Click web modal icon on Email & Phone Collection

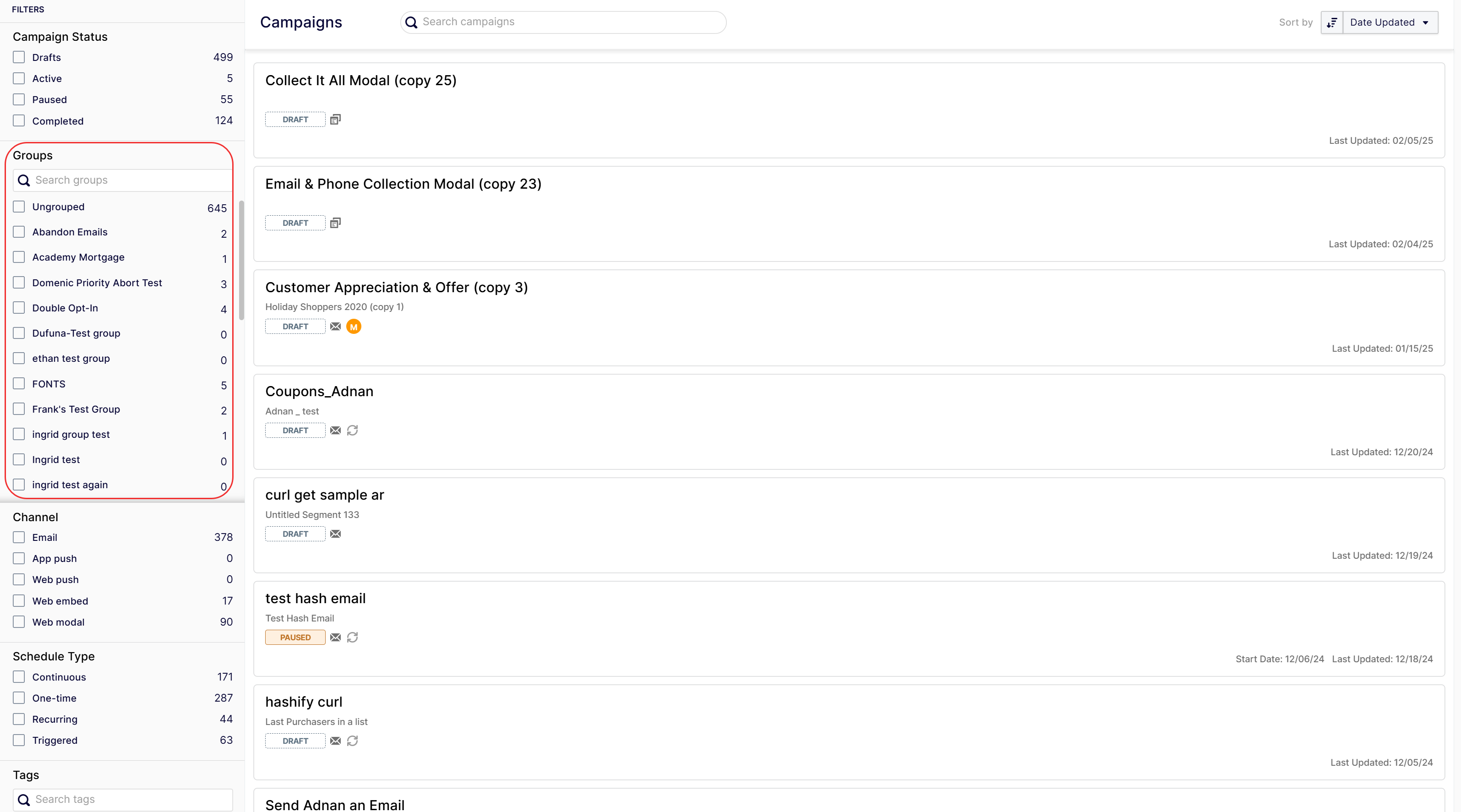coord(335,223)
